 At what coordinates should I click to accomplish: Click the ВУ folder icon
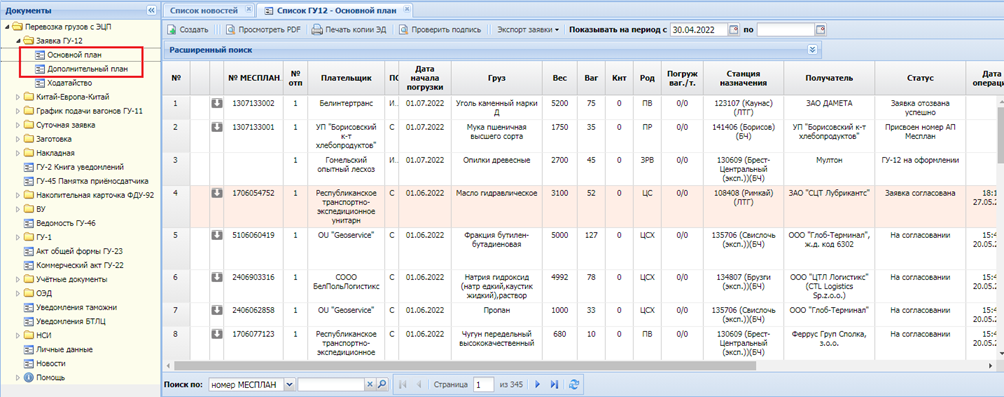(28, 209)
